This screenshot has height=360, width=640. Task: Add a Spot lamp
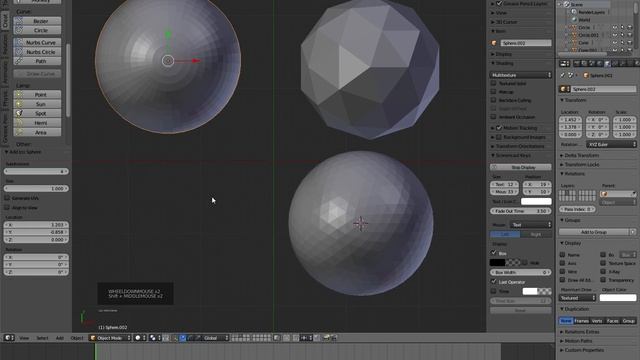37,113
